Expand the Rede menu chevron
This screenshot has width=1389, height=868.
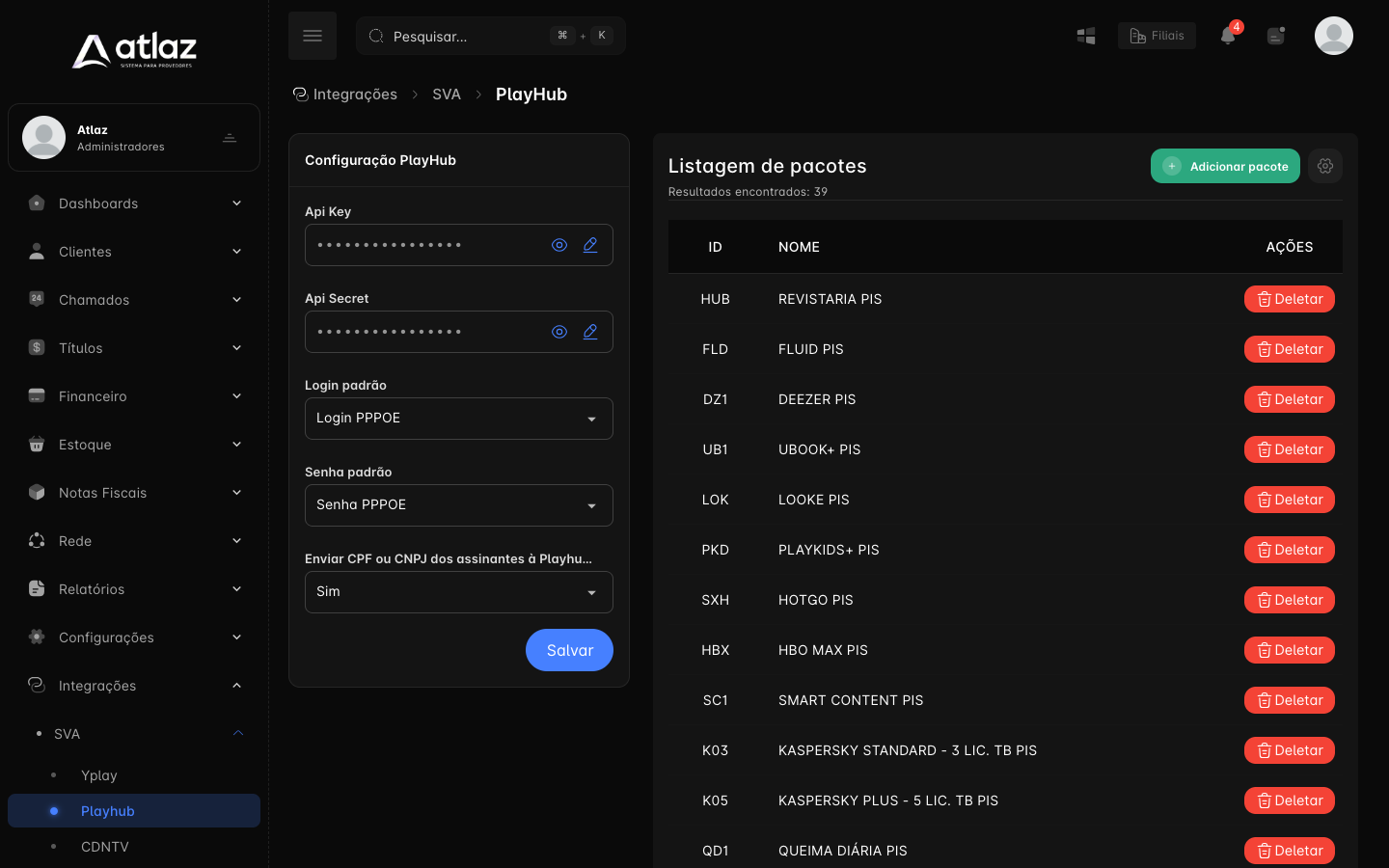237,541
